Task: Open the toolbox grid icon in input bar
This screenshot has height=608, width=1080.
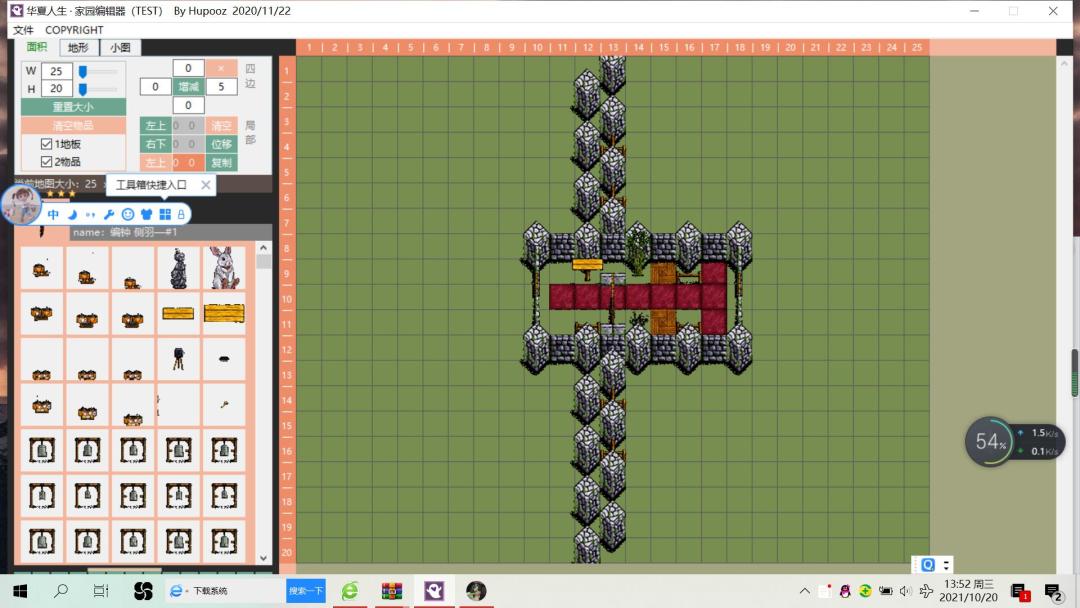Action: tap(165, 214)
